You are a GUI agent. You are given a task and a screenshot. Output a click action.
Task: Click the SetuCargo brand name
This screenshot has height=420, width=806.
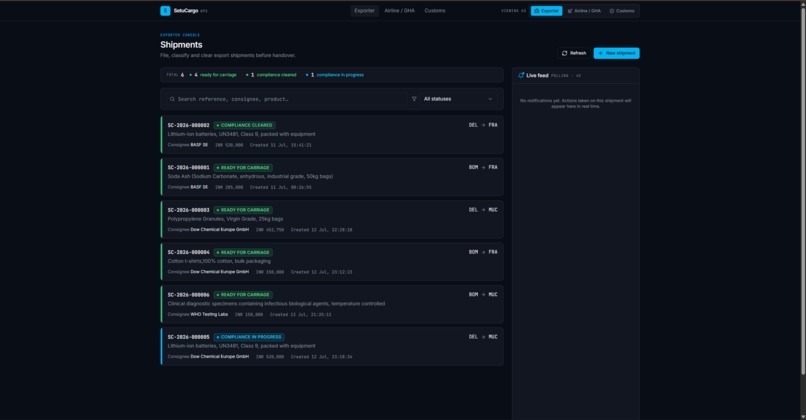point(186,11)
